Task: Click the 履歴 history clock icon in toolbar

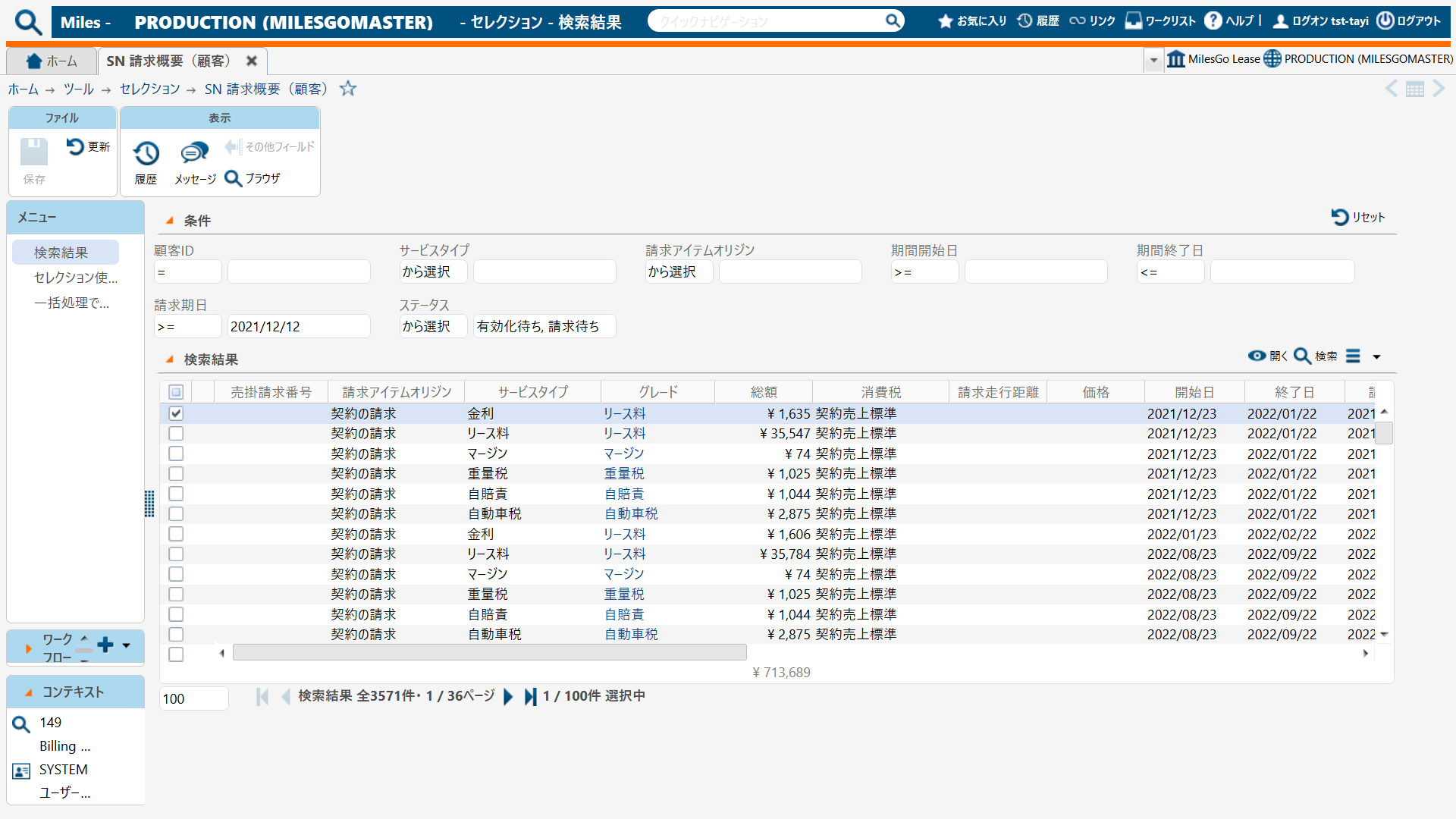Action: (x=146, y=154)
